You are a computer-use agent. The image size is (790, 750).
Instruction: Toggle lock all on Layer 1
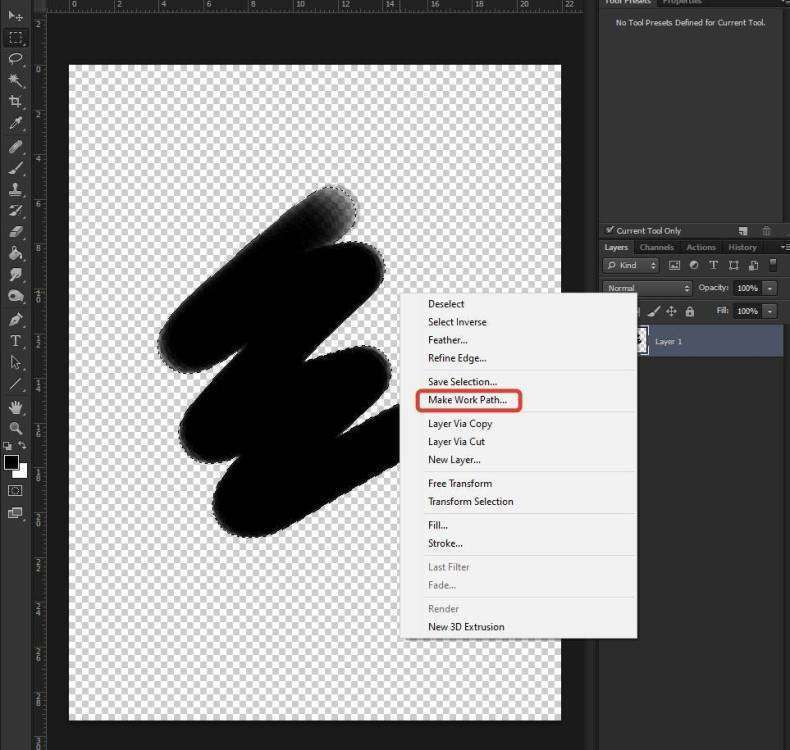(x=690, y=312)
